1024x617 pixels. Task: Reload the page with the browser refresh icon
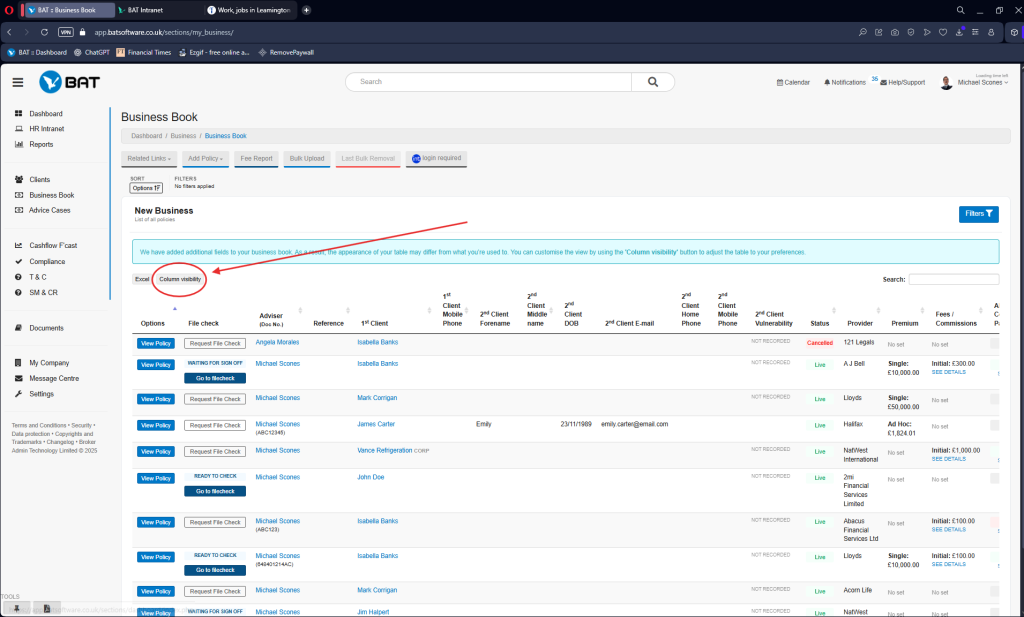(43, 32)
